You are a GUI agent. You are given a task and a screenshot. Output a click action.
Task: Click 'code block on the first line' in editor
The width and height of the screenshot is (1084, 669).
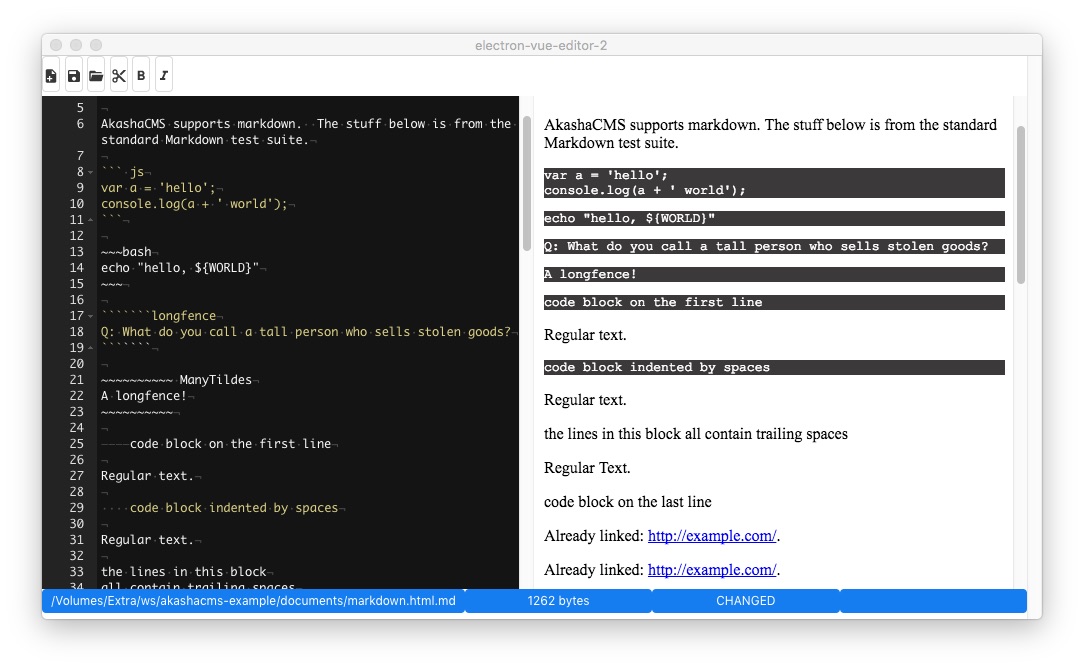click(230, 444)
